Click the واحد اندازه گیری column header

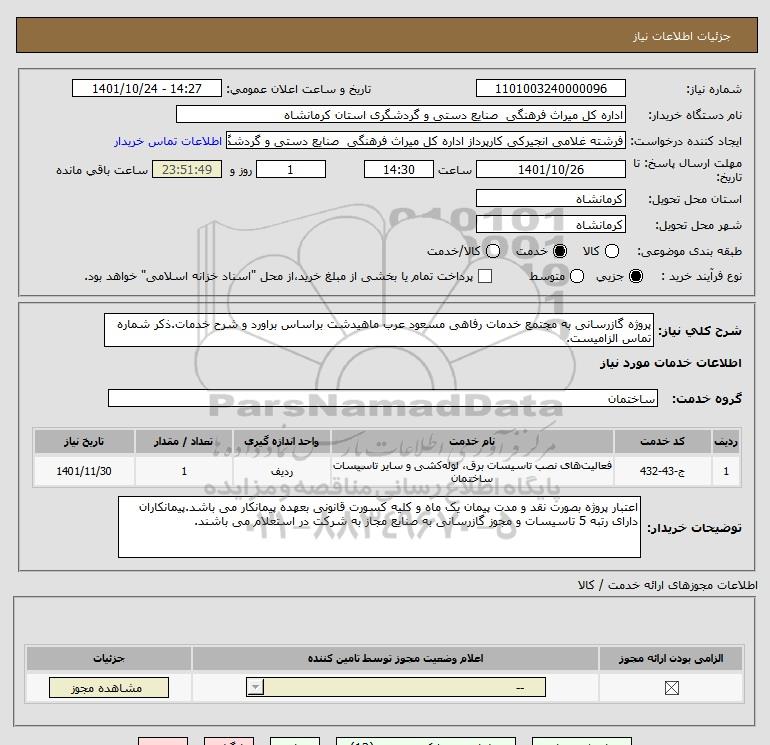pos(282,441)
